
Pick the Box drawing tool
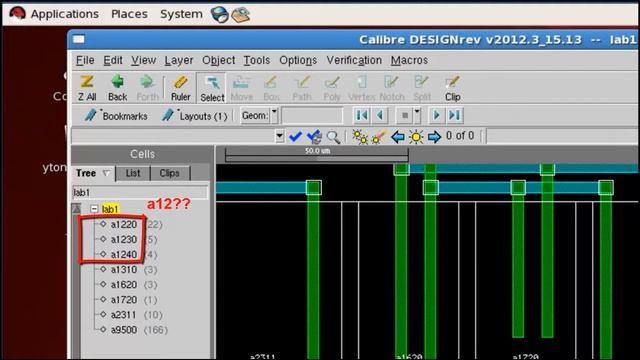271,88
